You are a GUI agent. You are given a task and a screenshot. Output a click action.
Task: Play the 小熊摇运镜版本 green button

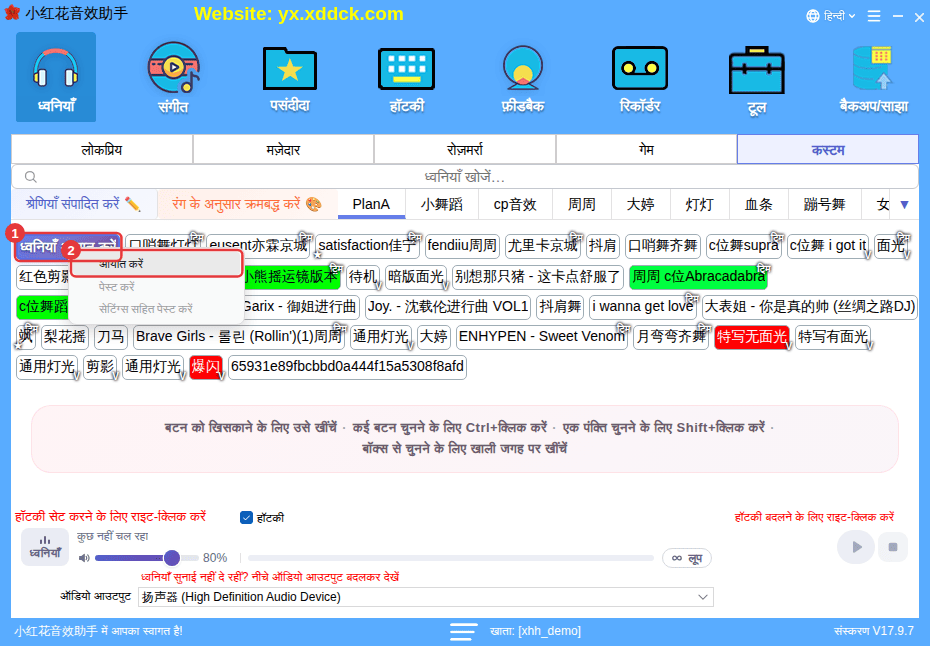coord(291,276)
